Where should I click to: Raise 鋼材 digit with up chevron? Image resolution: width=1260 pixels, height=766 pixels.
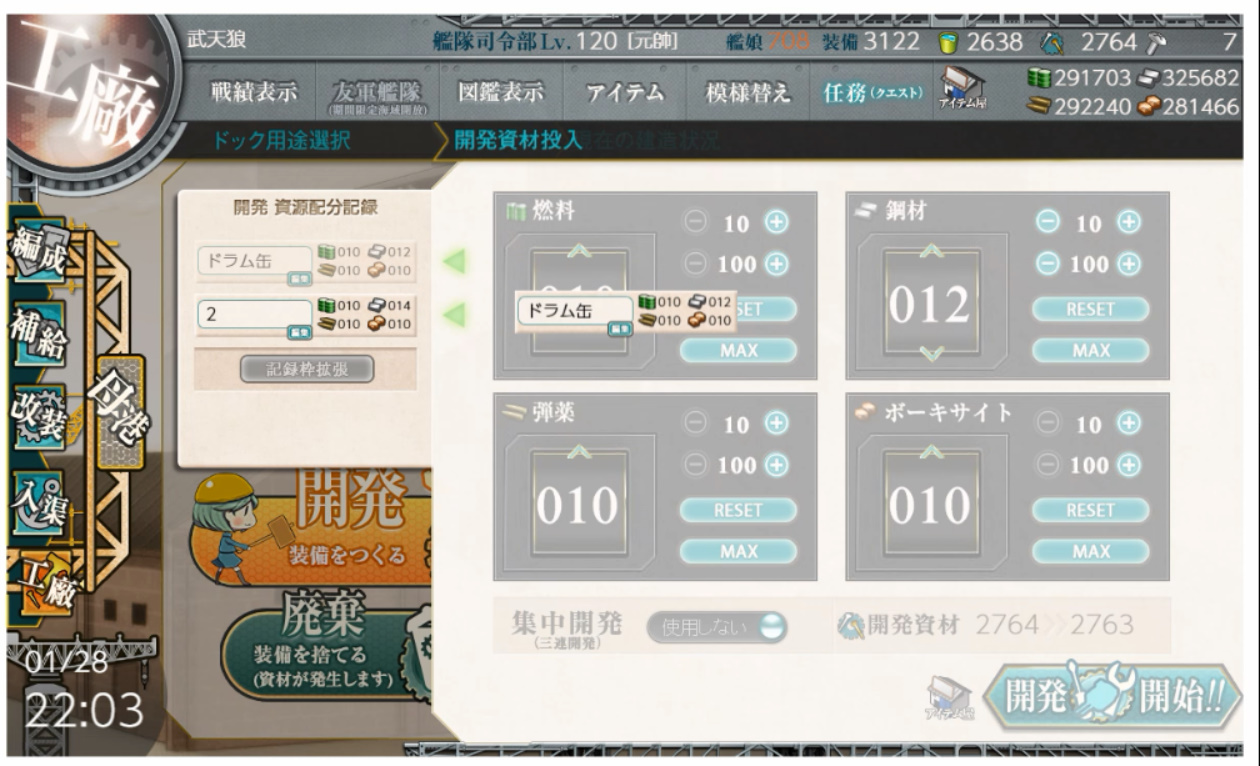[x=929, y=251]
